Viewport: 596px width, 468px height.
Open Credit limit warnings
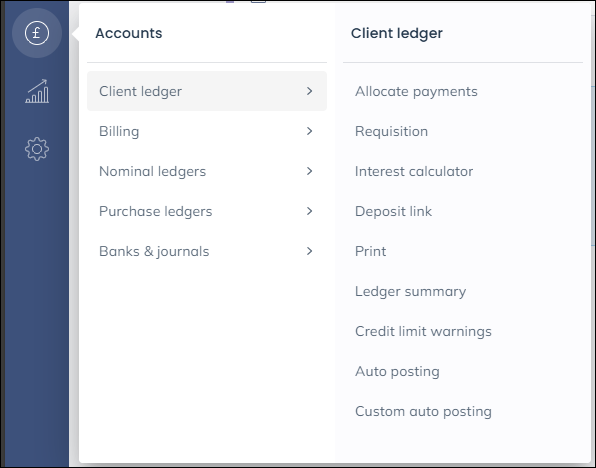pyautogui.click(x=423, y=332)
